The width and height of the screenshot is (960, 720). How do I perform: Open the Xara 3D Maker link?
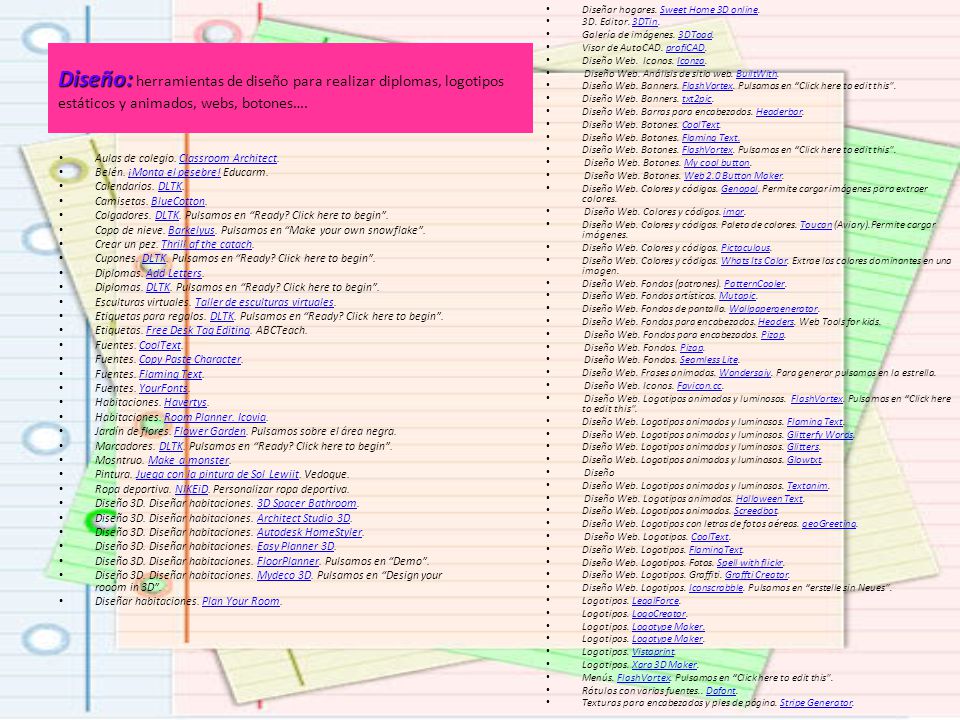point(664,665)
